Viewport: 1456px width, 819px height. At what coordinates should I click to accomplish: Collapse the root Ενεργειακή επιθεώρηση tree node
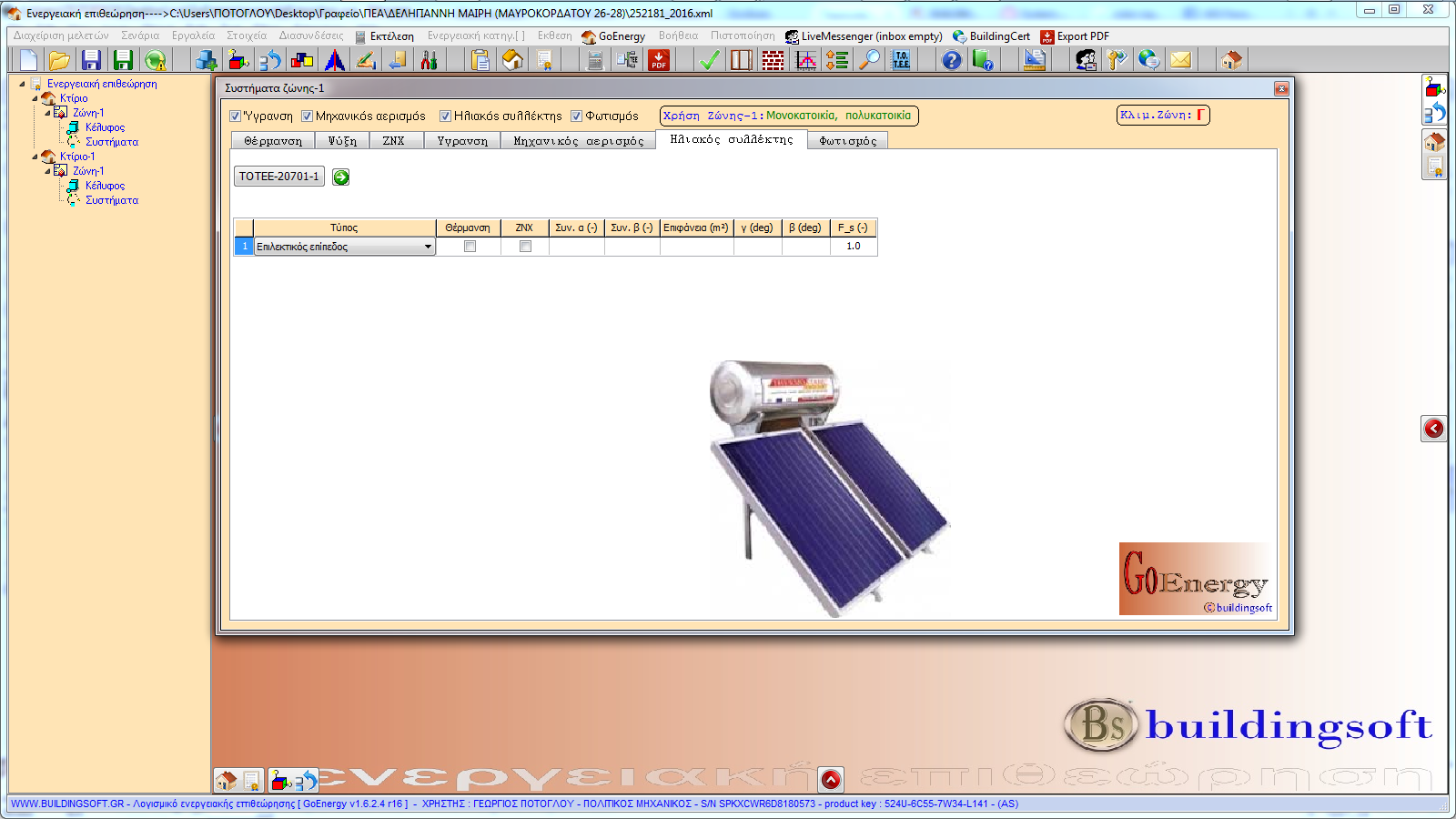coord(23,84)
